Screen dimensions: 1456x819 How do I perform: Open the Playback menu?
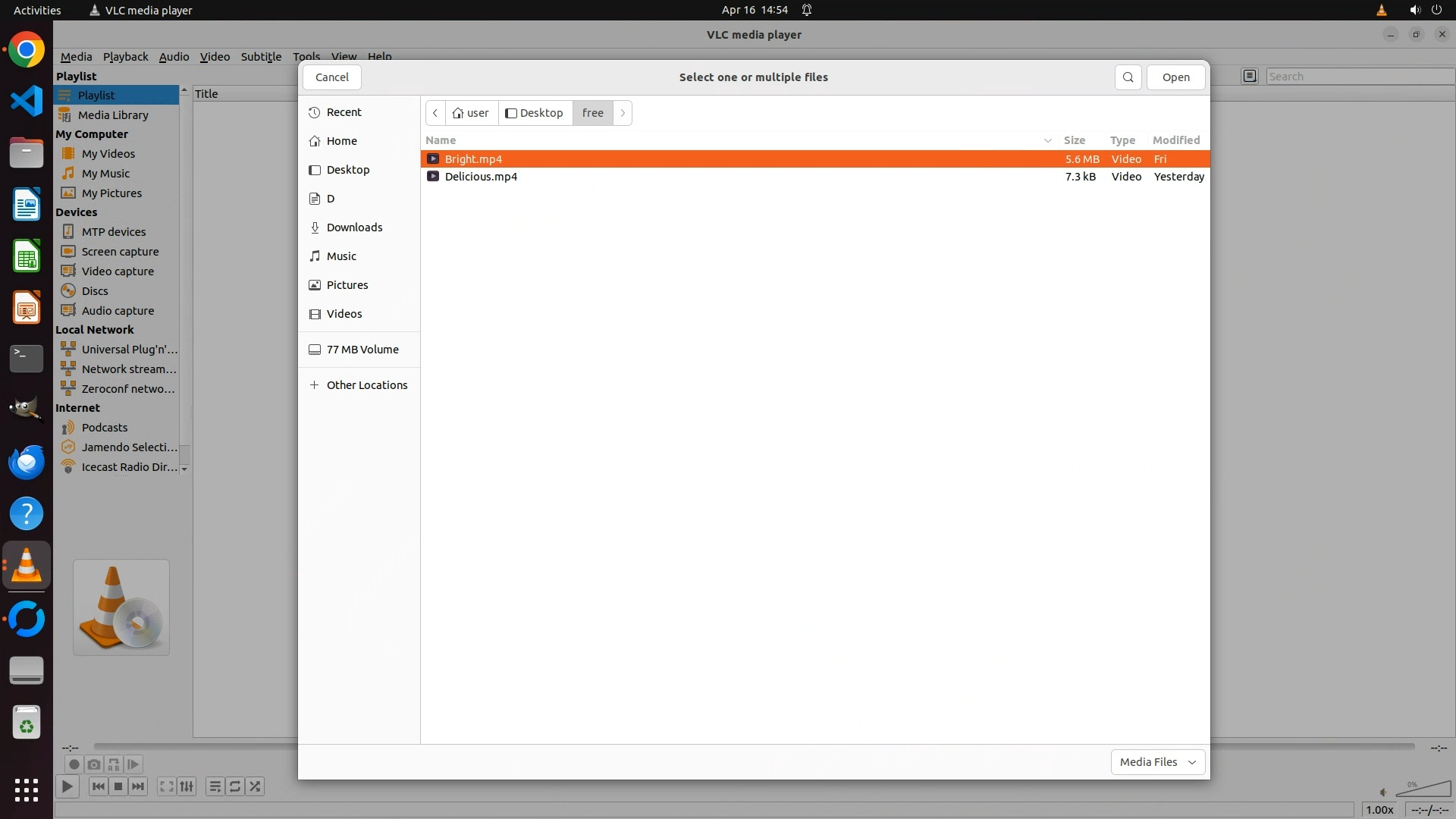pyautogui.click(x=125, y=57)
